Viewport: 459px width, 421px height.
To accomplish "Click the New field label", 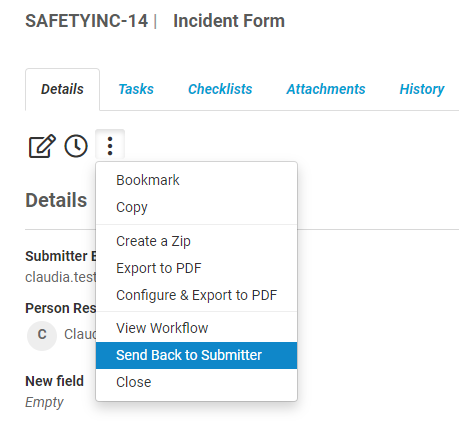I will (x=55, y=381).
